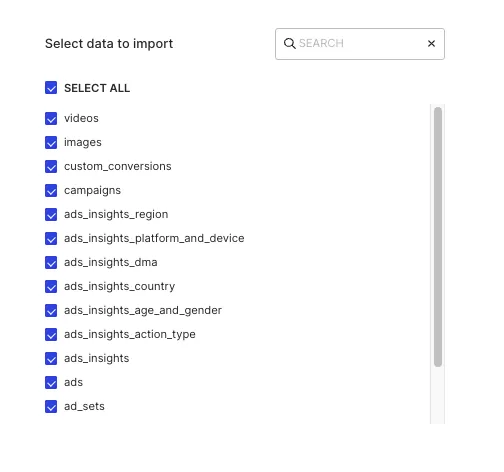The image size is (504, 472).
Task: Toggle ads_insights_platform_and_device checkbox
Action: [51, 238]
